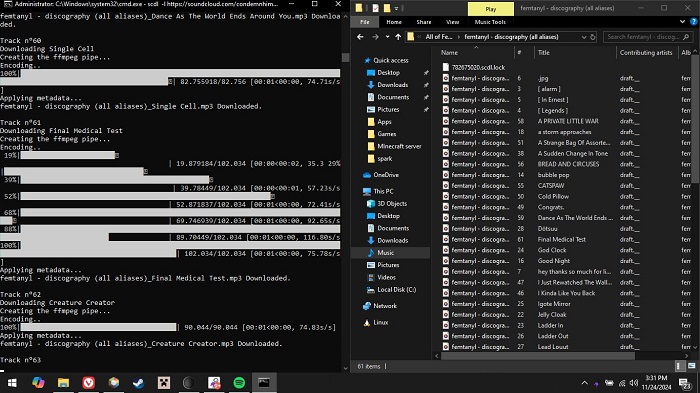Viewport: 700px width, 393px height.
Task: Switch to details view layout button
Action: click(679, 366)
